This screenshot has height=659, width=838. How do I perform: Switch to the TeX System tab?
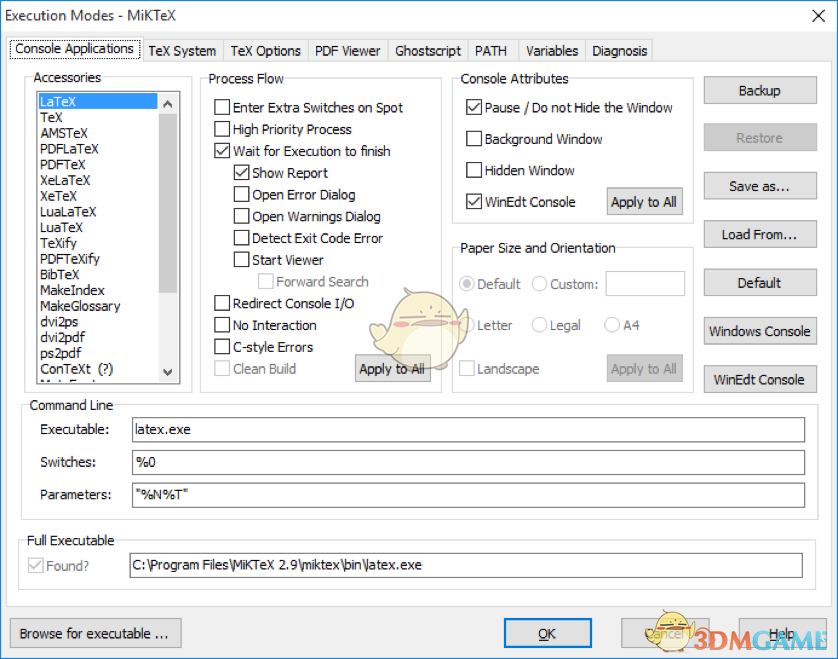click(182, 49)
